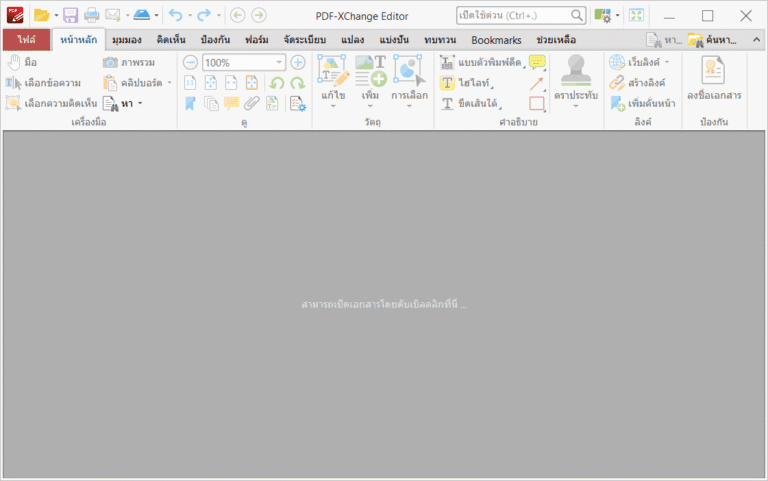768x481 pixels.
Task: Open the Protect (ป้องกัน) tab
Action: 215,40
